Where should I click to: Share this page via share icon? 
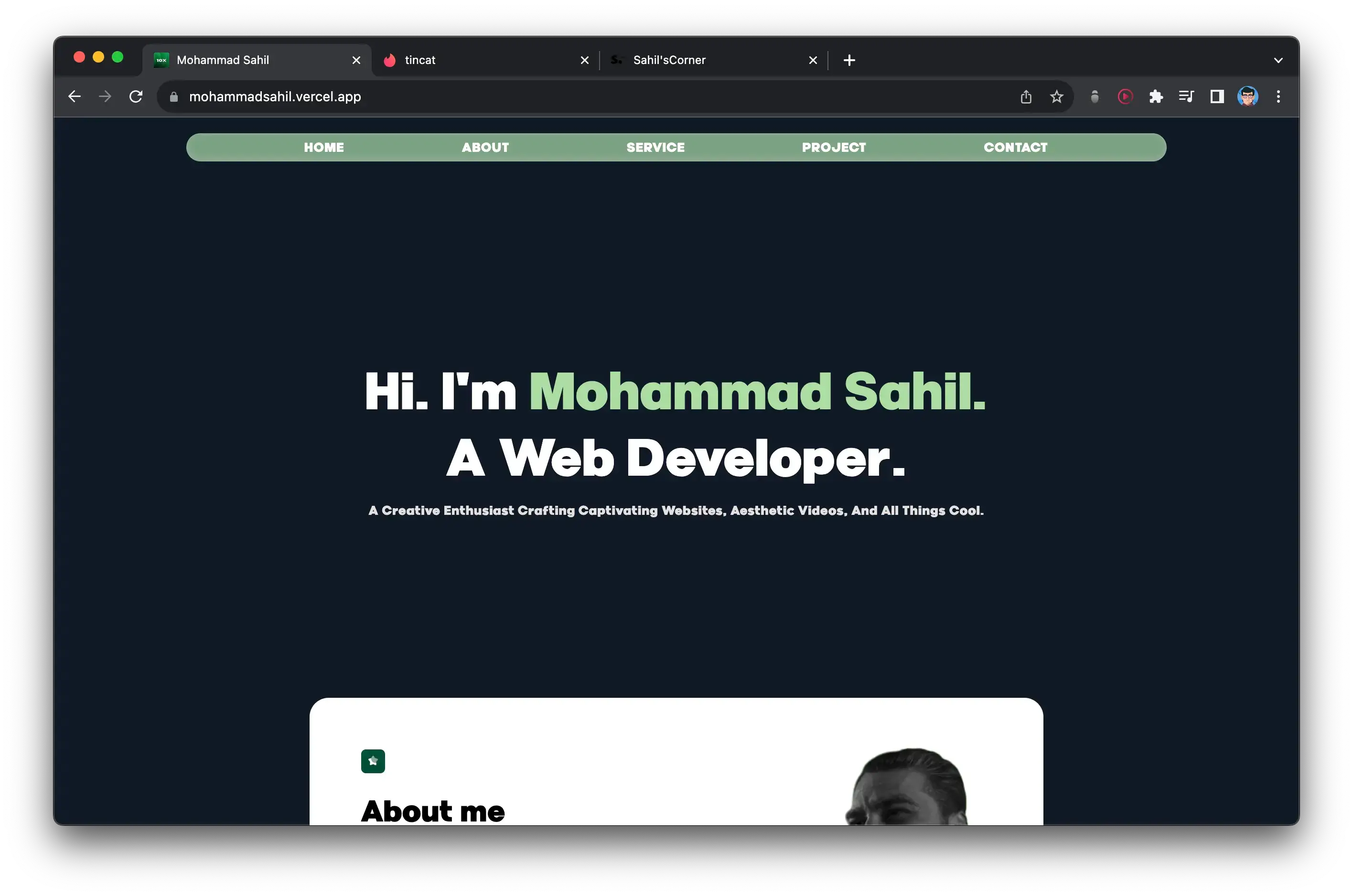click(x=1026, y=96)
